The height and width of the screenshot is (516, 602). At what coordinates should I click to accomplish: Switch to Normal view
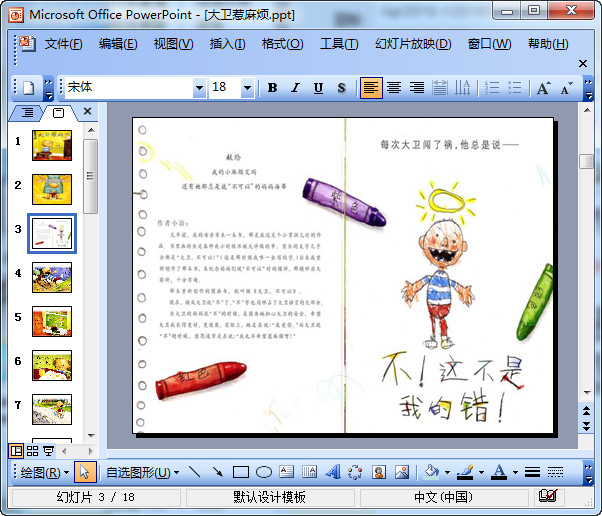[x=16, y=451]
